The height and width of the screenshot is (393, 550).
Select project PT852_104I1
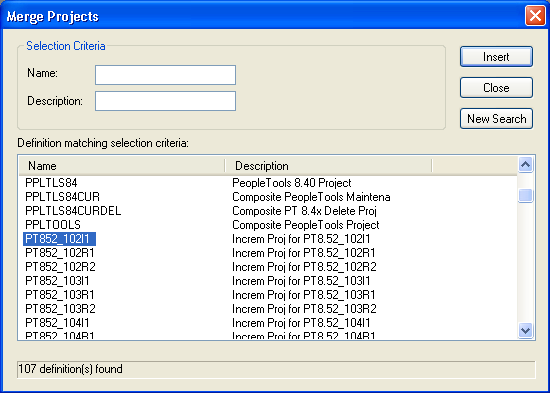(x=58, y=323)
